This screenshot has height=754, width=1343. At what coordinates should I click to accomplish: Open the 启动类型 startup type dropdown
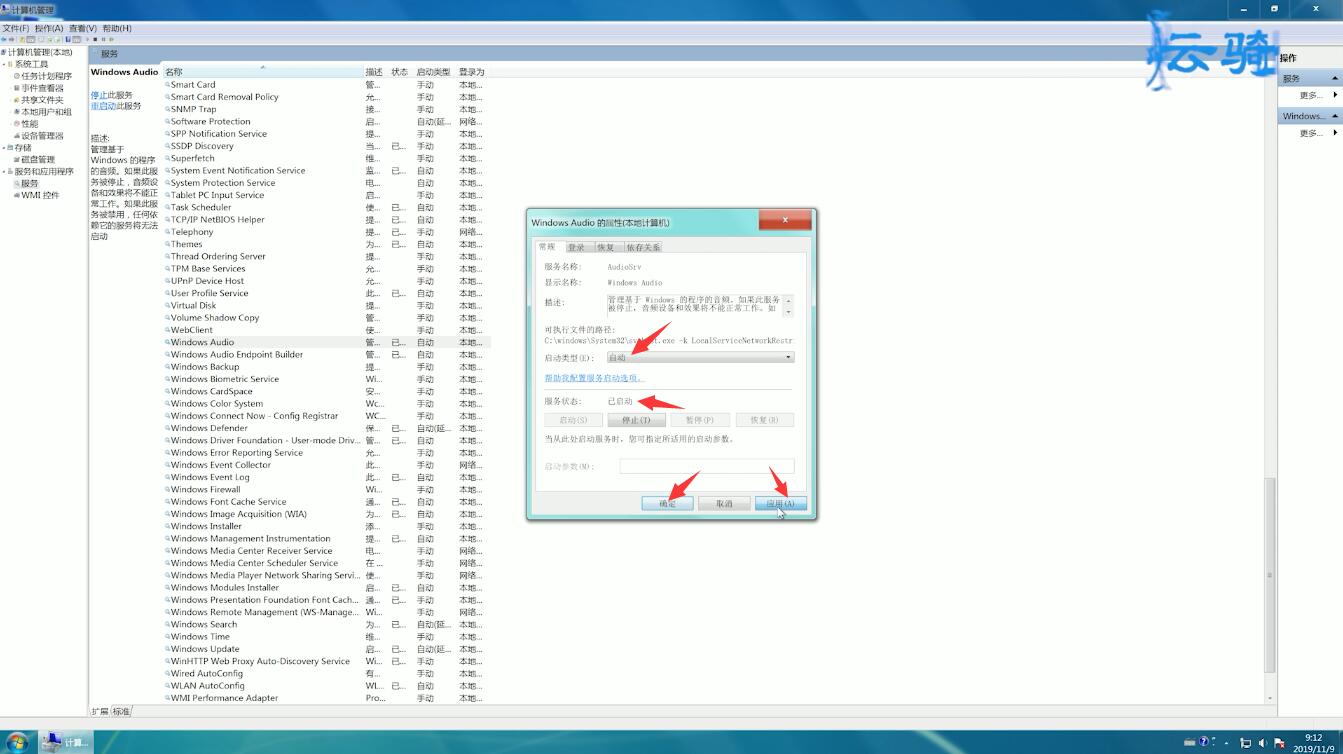pyautogui.click(x=700, y=357)
